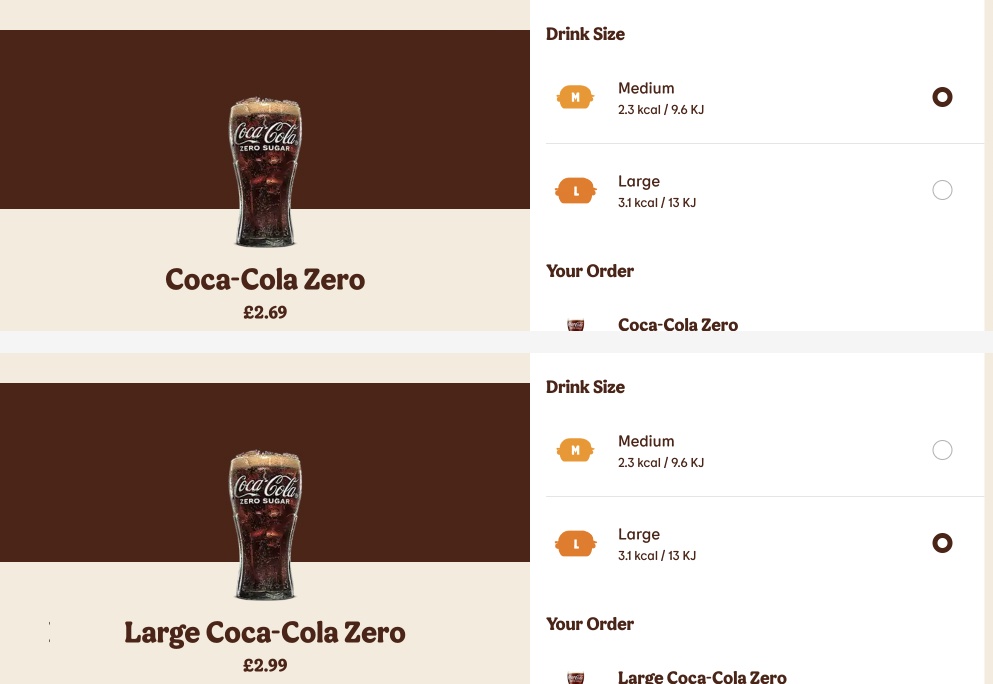Click the M size badge beside the unselected Medium option

[x=575, y=450]
